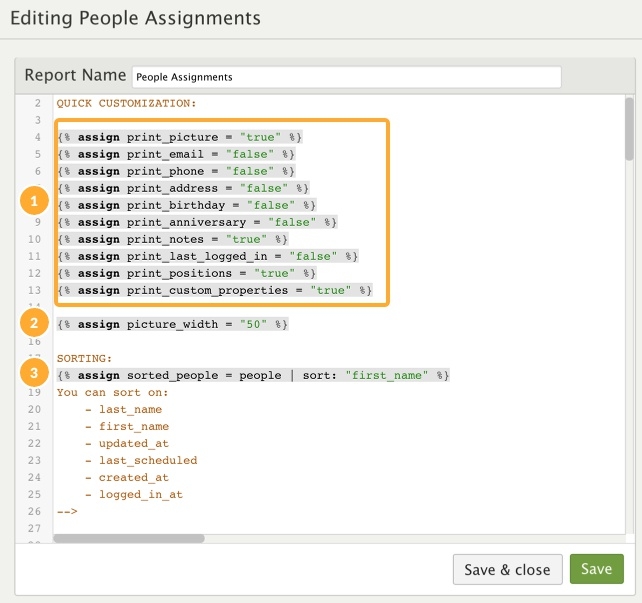
Task: Click the print_birthday assignment line
Action: (x=187, y=205)
